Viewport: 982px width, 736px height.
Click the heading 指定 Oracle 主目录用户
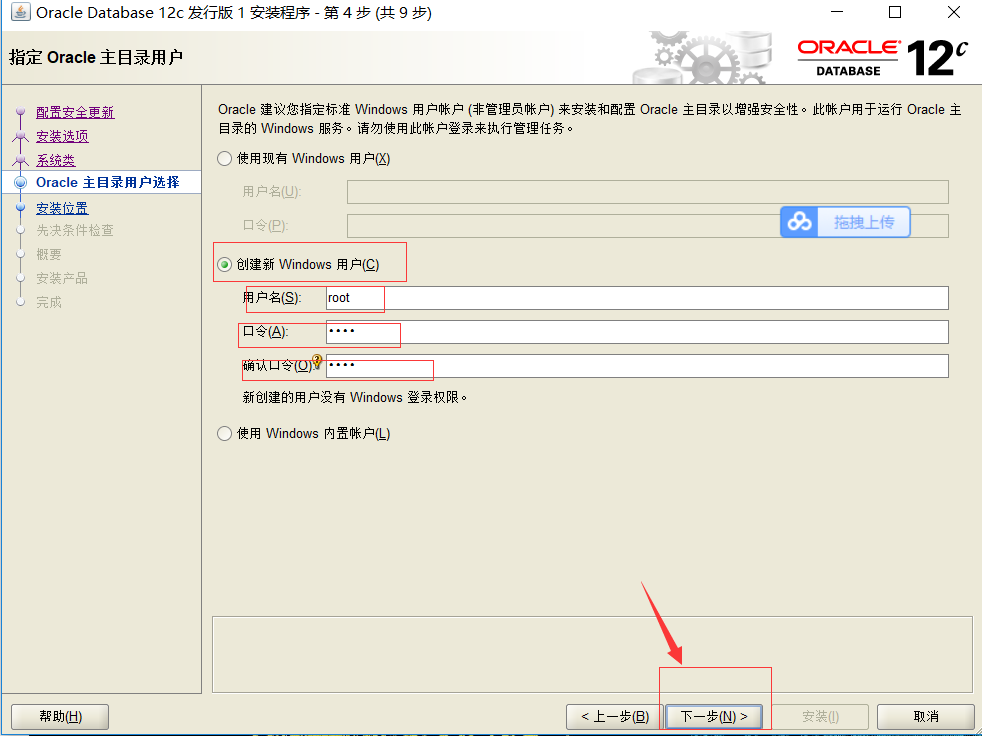click(x=96, y=57)
